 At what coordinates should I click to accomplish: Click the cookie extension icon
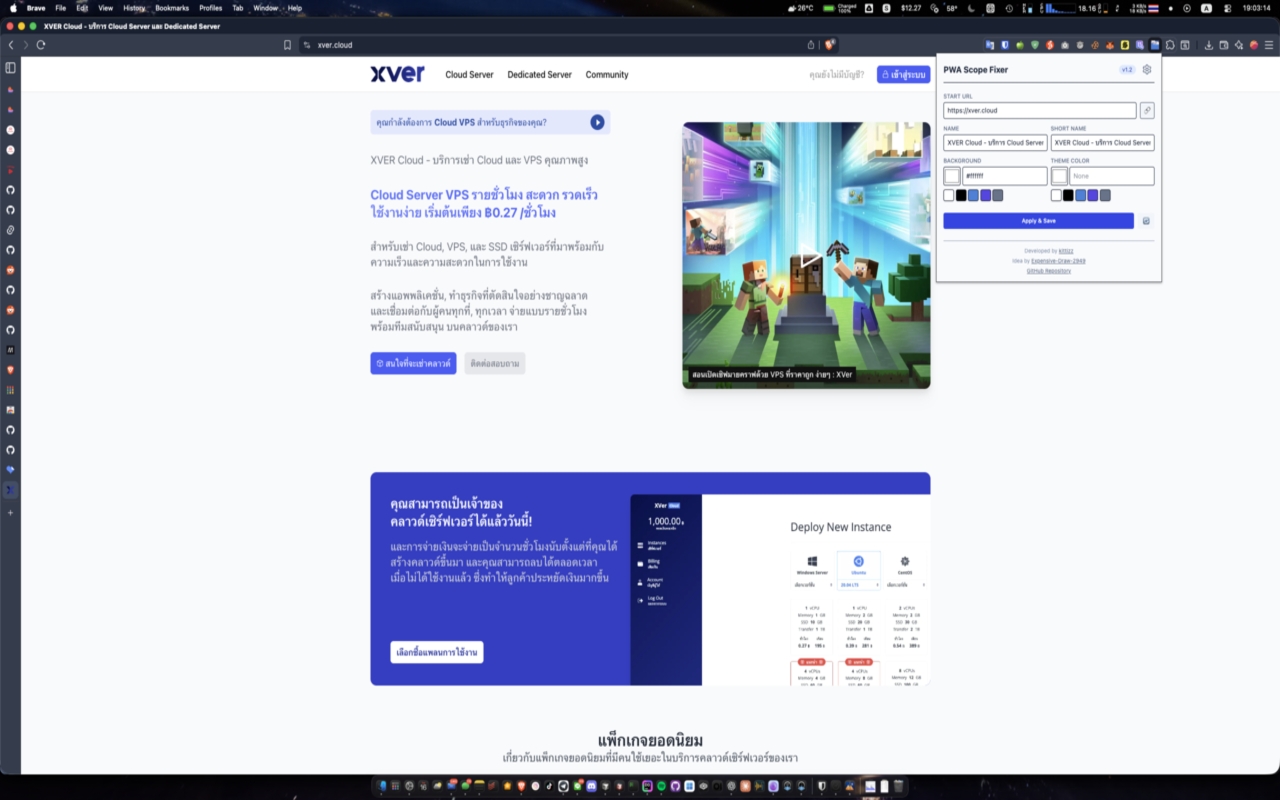(1095, 45)
